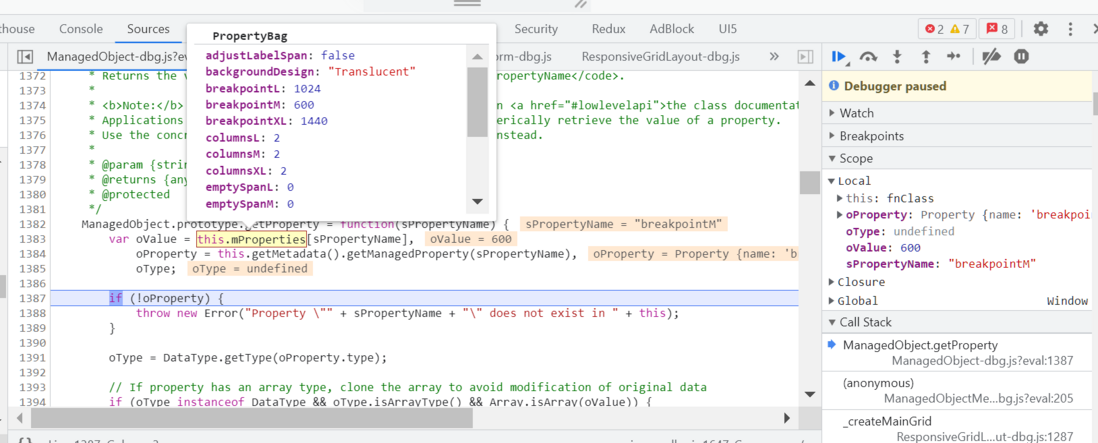Click the Window value of the Global scope
Image resolution: width=1098 pixels, height=443 pixels.
click(1067, 301)
